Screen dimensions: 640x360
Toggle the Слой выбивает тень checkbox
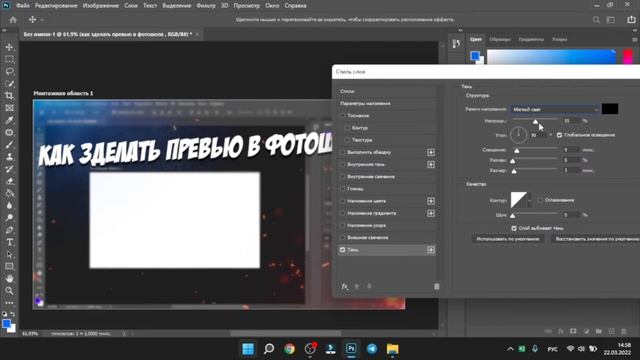(x=514, y=229)
